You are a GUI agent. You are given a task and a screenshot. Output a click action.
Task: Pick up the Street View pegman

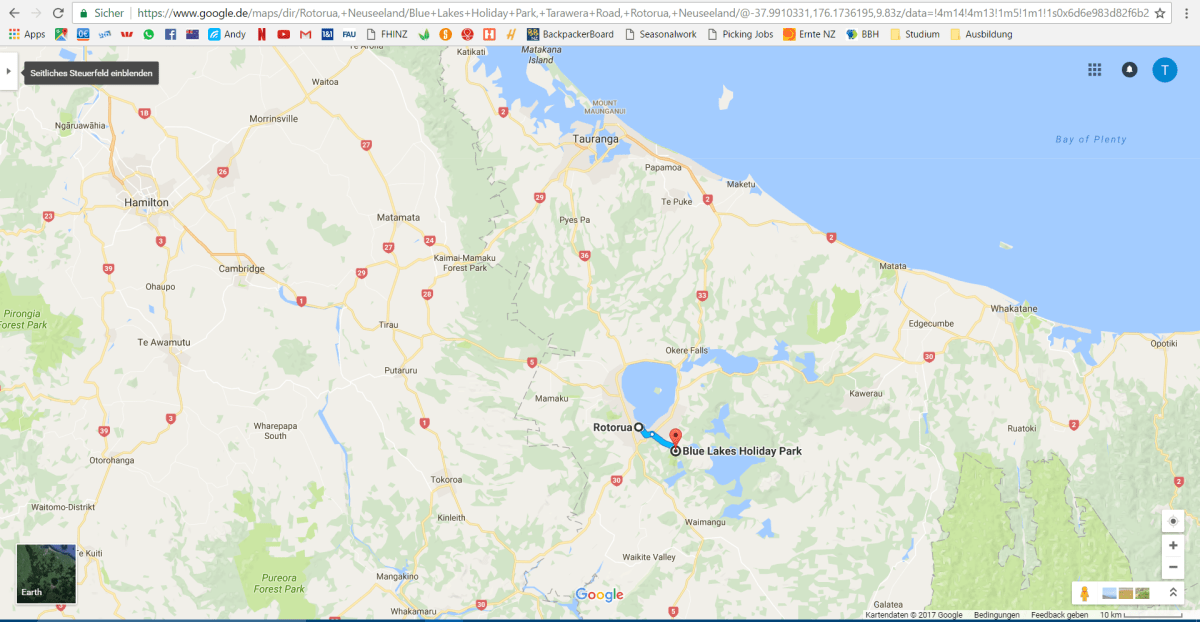1086,593
